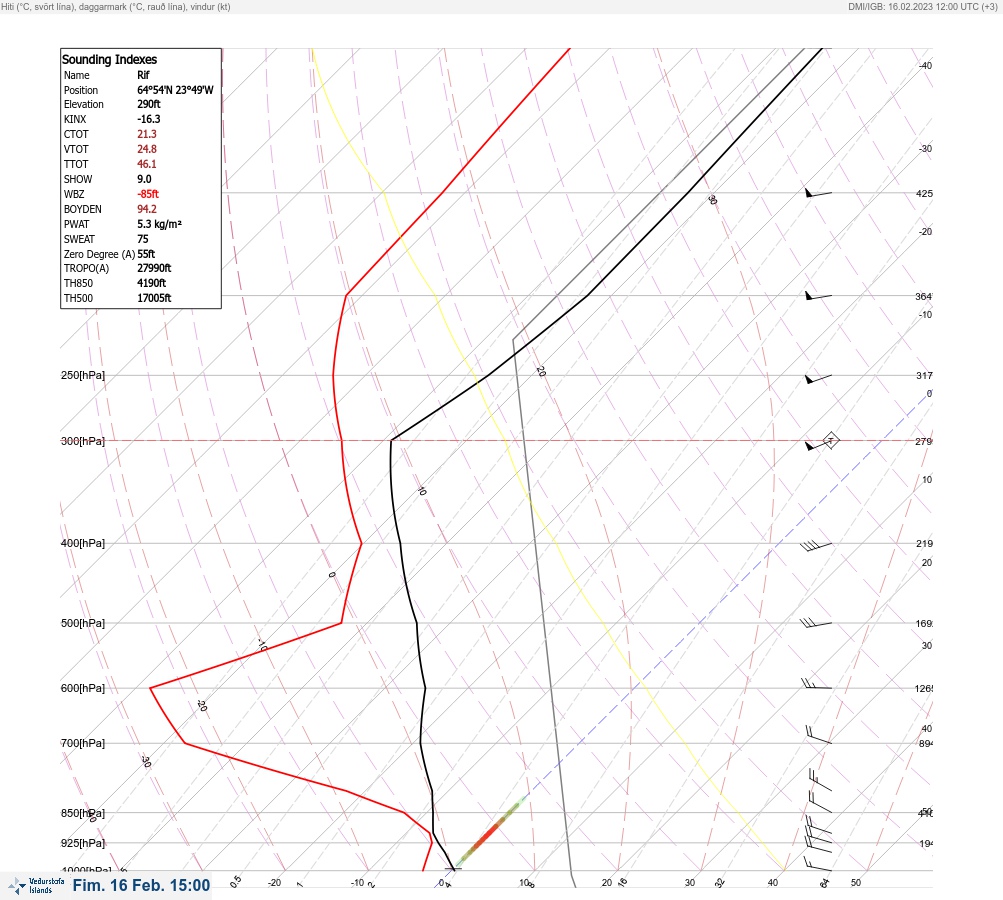Click the wind barb at 500 hPa
This screenshot has width=1003, height=900.
pos(816,622)
